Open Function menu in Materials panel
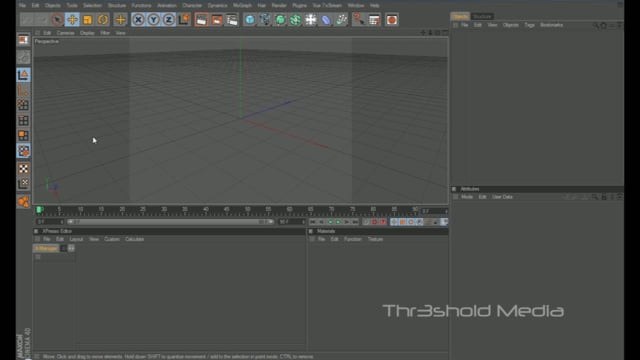This screenshot has width=640, height=360. (x=353, y=239)
